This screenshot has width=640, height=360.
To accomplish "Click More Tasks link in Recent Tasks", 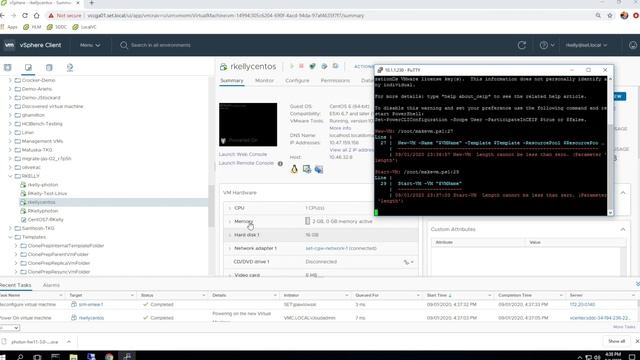I will [x=624, y=327].
